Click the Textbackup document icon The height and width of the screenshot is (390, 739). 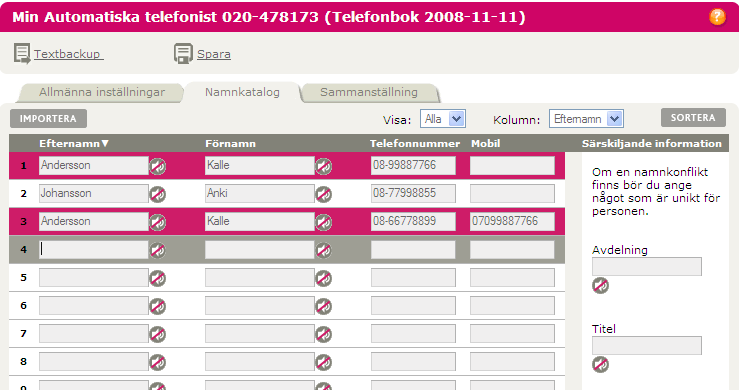22,53
